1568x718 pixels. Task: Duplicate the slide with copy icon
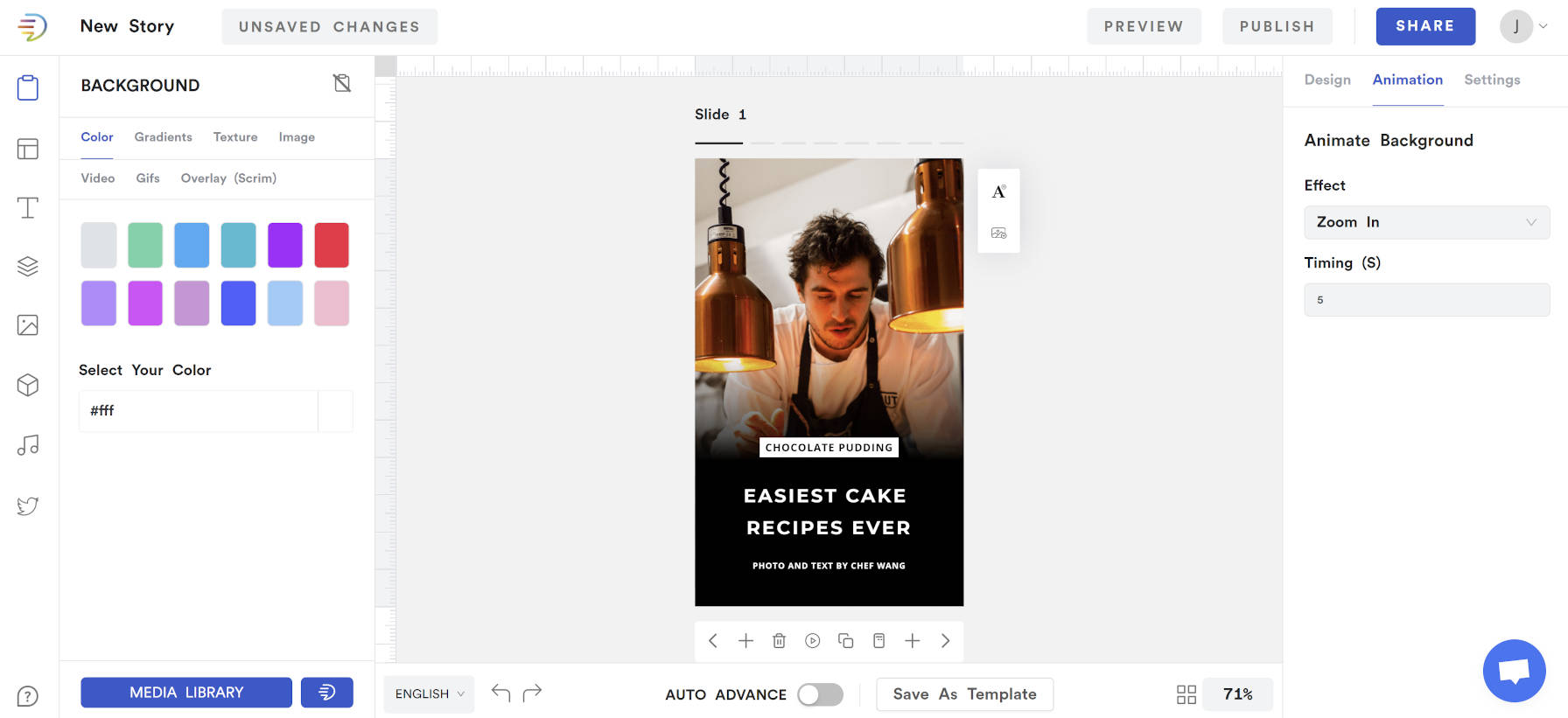pos(846,641)
